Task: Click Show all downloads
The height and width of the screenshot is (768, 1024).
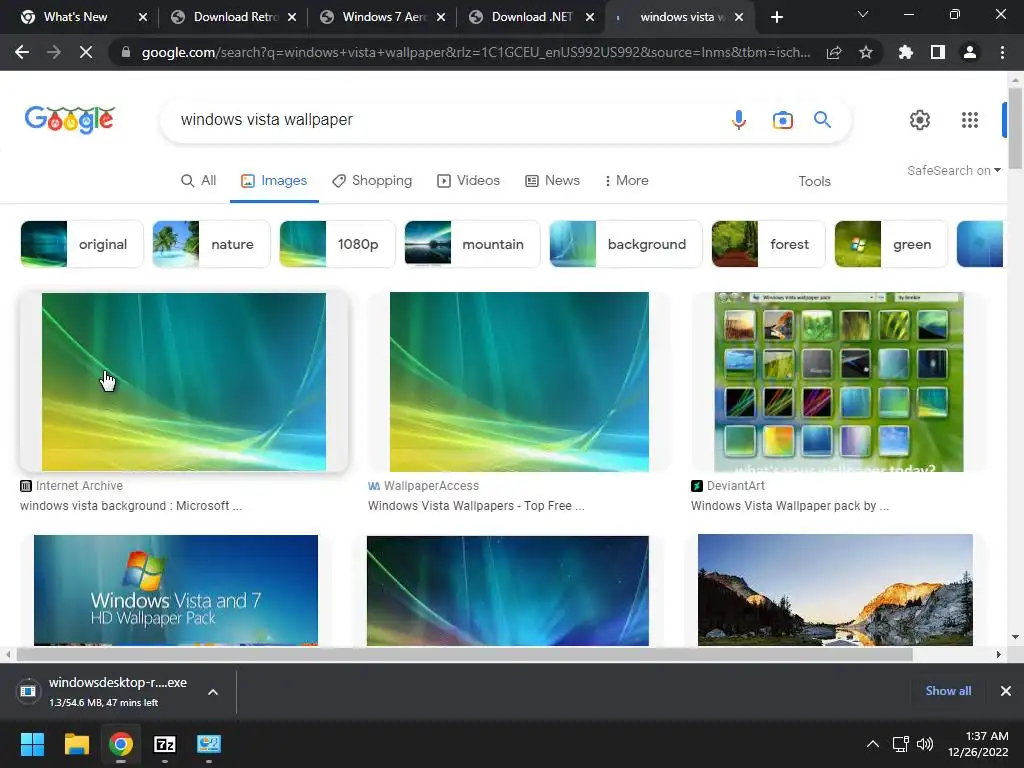Action: [948, 691]
